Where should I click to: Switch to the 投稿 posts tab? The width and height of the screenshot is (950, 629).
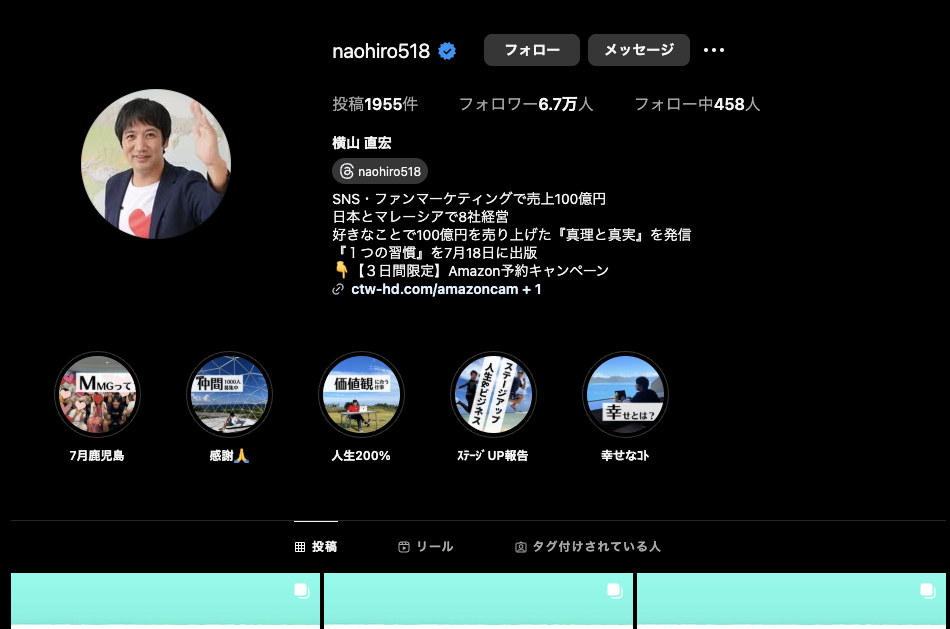316,547
